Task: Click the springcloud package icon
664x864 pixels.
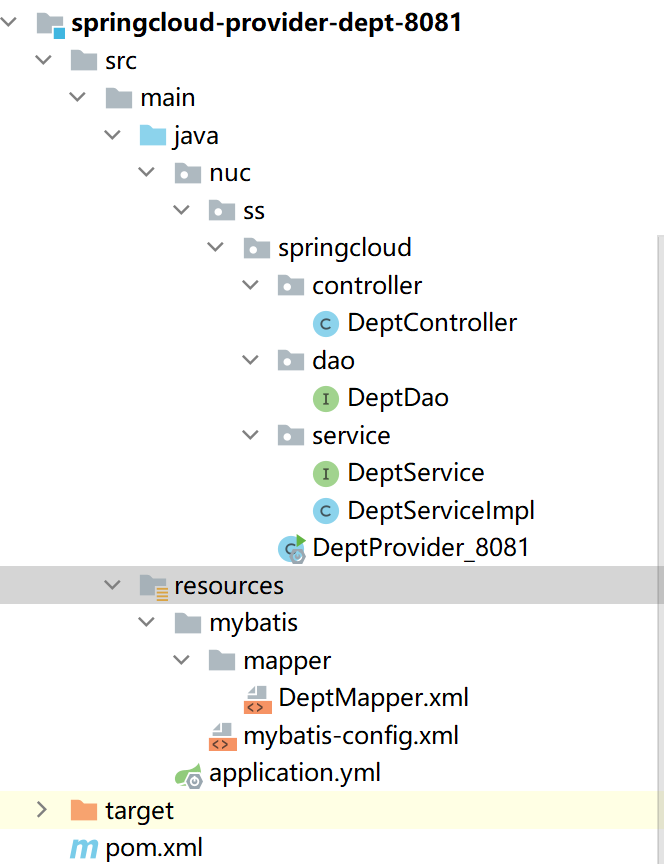Action: point(257,247)
